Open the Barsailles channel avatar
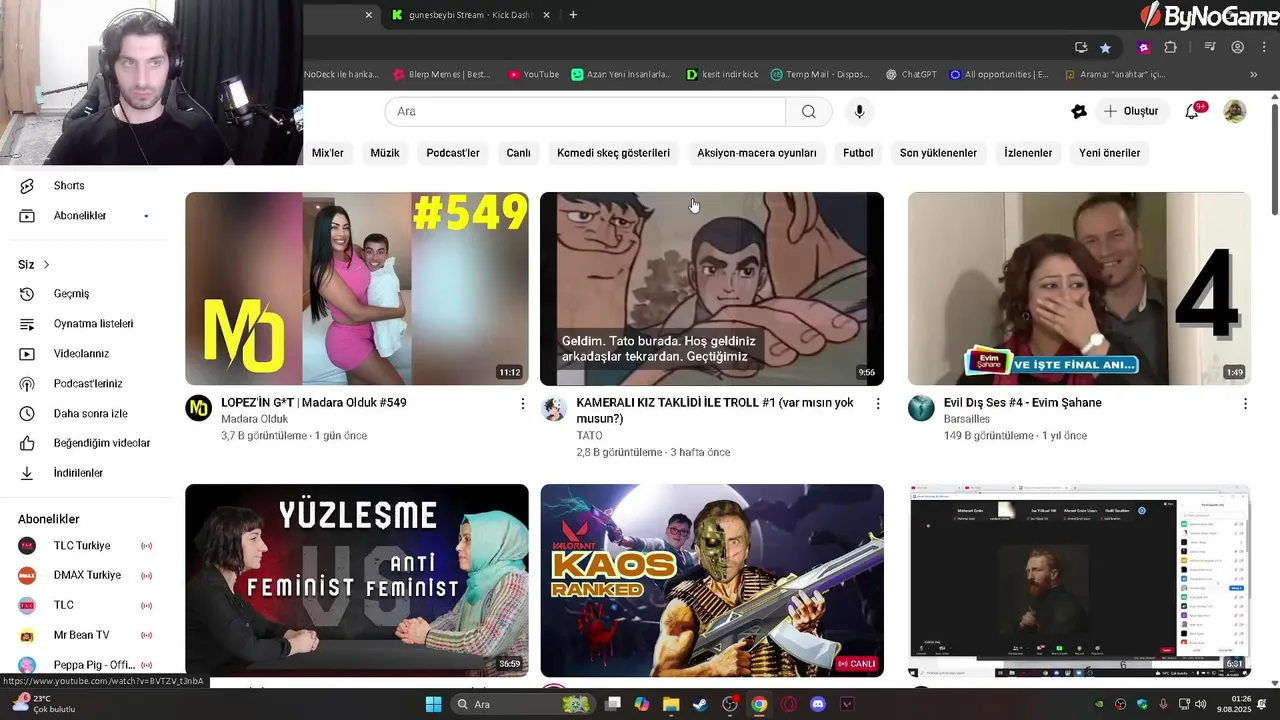This screenshot has height=720, width=1280. click(x=921, y=408)
